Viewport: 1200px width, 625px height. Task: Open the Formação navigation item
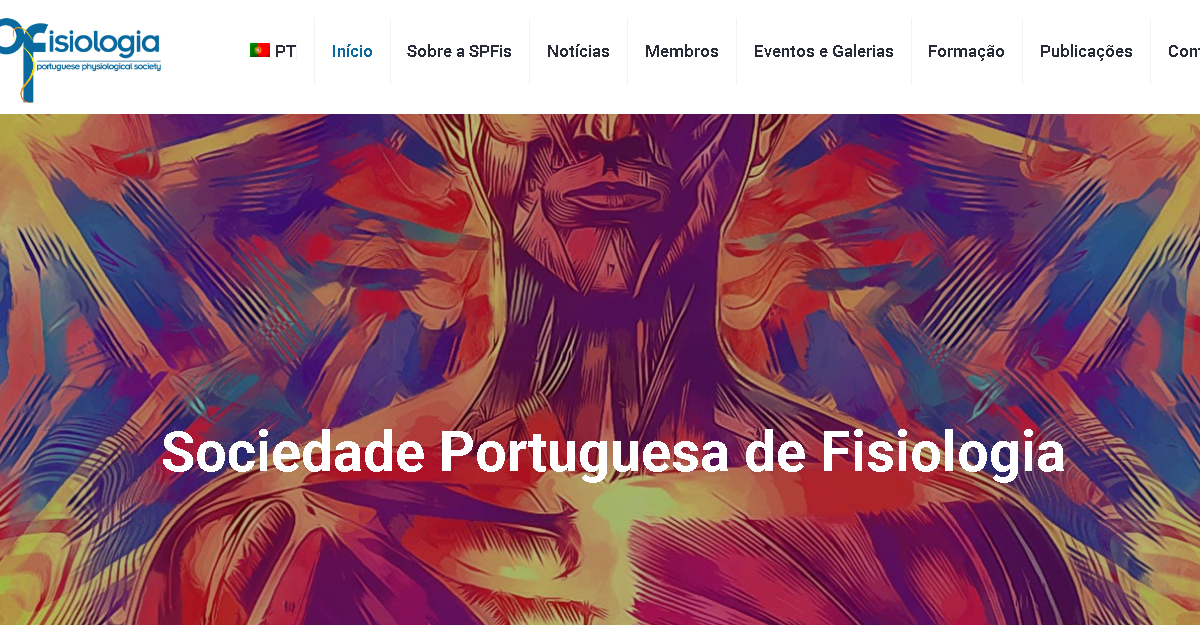[x=966, y=51]
